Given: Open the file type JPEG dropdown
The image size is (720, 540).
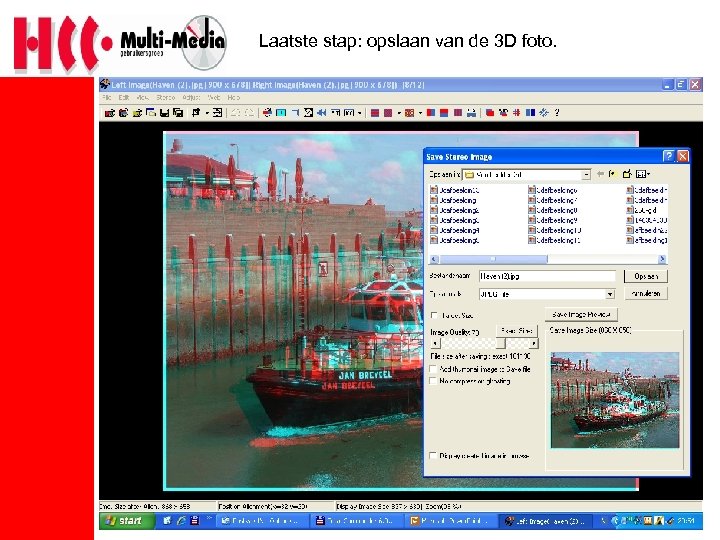Looking at the screenshot, I should coord(610,294).
